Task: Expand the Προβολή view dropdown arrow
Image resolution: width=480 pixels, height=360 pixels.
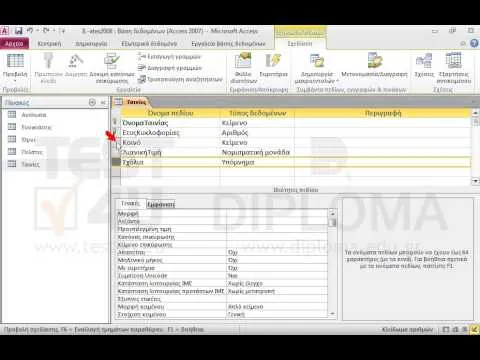Action: pos(15,81)
